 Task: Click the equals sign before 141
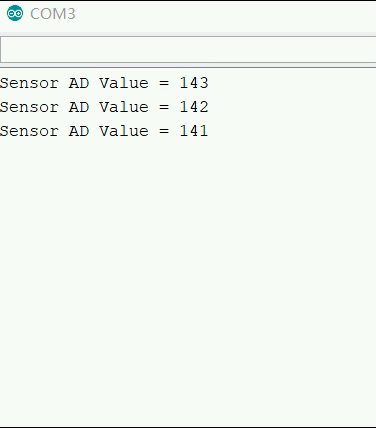164,131
